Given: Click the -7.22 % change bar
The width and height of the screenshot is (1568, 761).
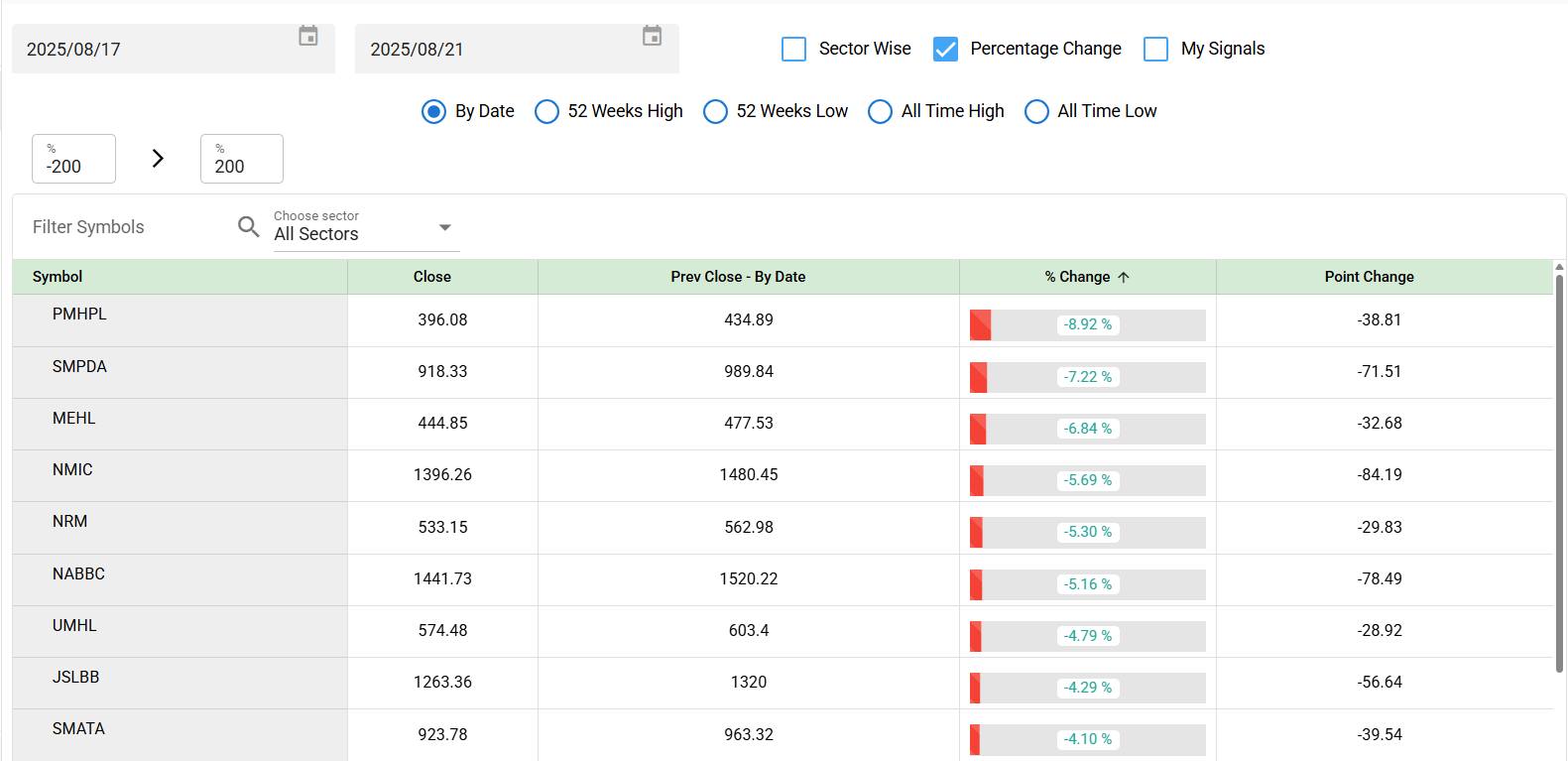Looking at the screenshot, I should (x=1088, y=377).
